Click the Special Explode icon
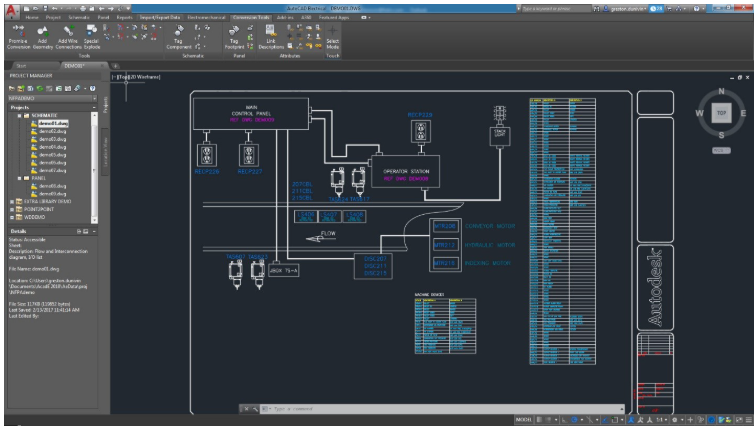 (x=92, y=32)
